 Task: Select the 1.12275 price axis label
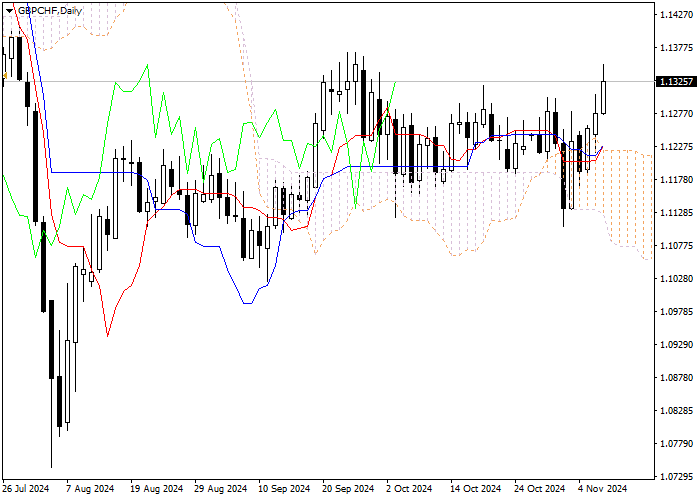click(x=676, y=147)
